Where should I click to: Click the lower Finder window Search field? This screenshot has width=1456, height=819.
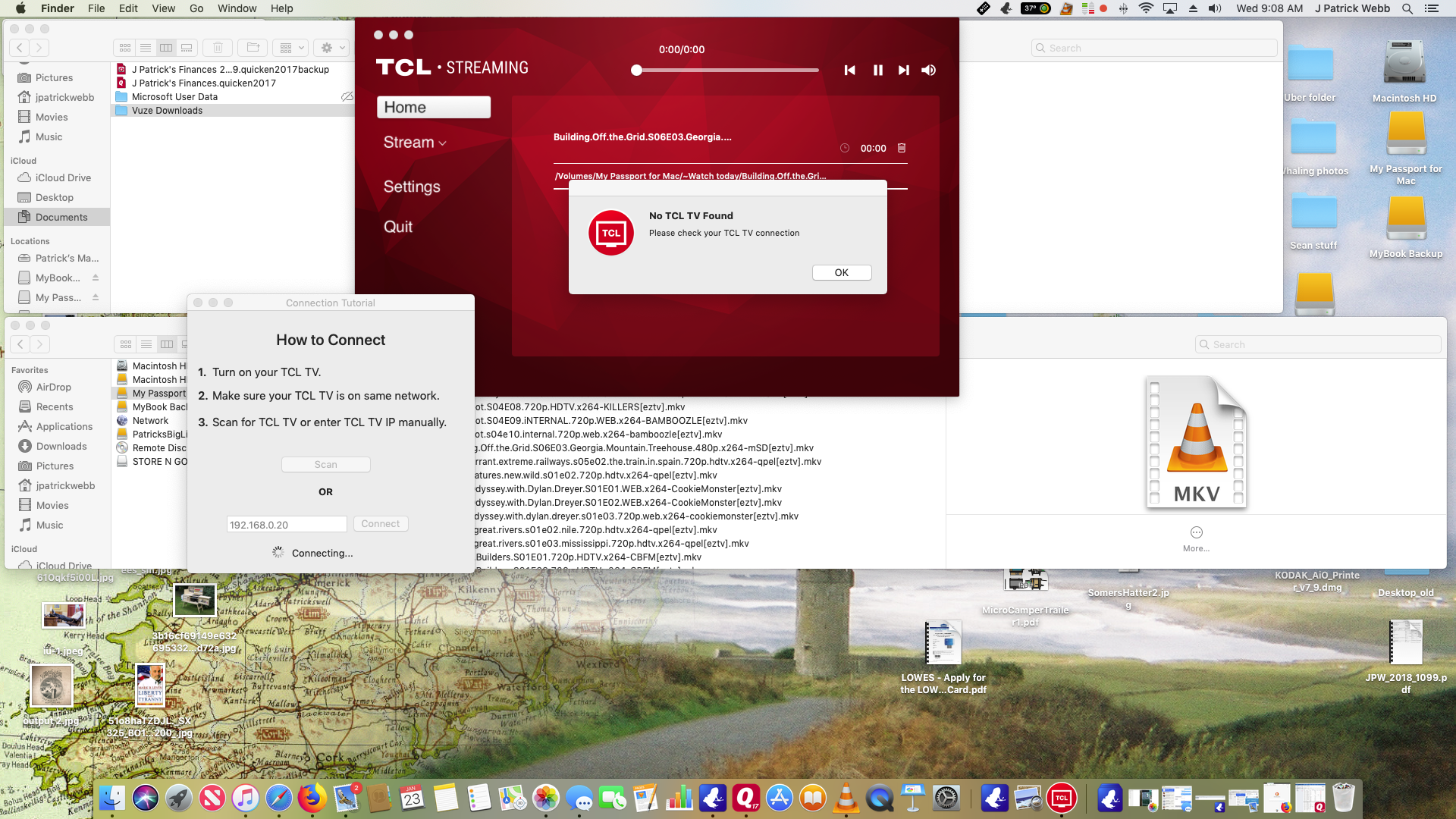click(1318, 344)
